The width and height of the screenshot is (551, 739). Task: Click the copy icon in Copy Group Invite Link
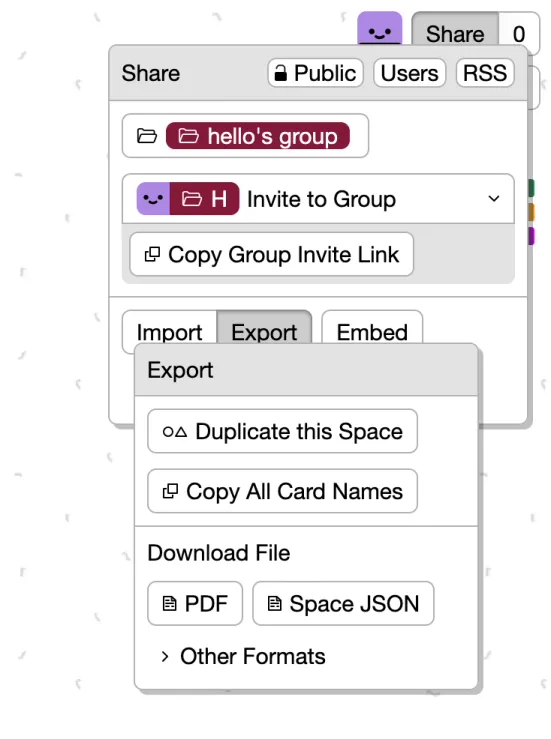tap(152, 254)
